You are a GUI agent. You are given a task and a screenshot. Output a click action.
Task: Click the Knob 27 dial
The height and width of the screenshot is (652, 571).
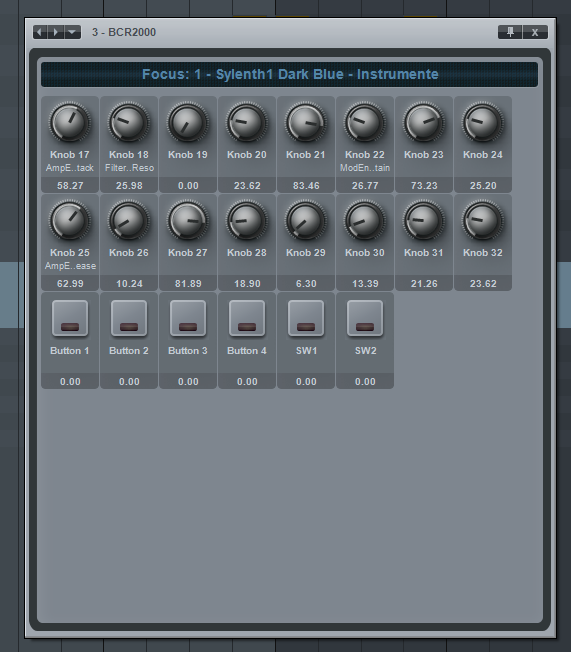tap(188, 221)
